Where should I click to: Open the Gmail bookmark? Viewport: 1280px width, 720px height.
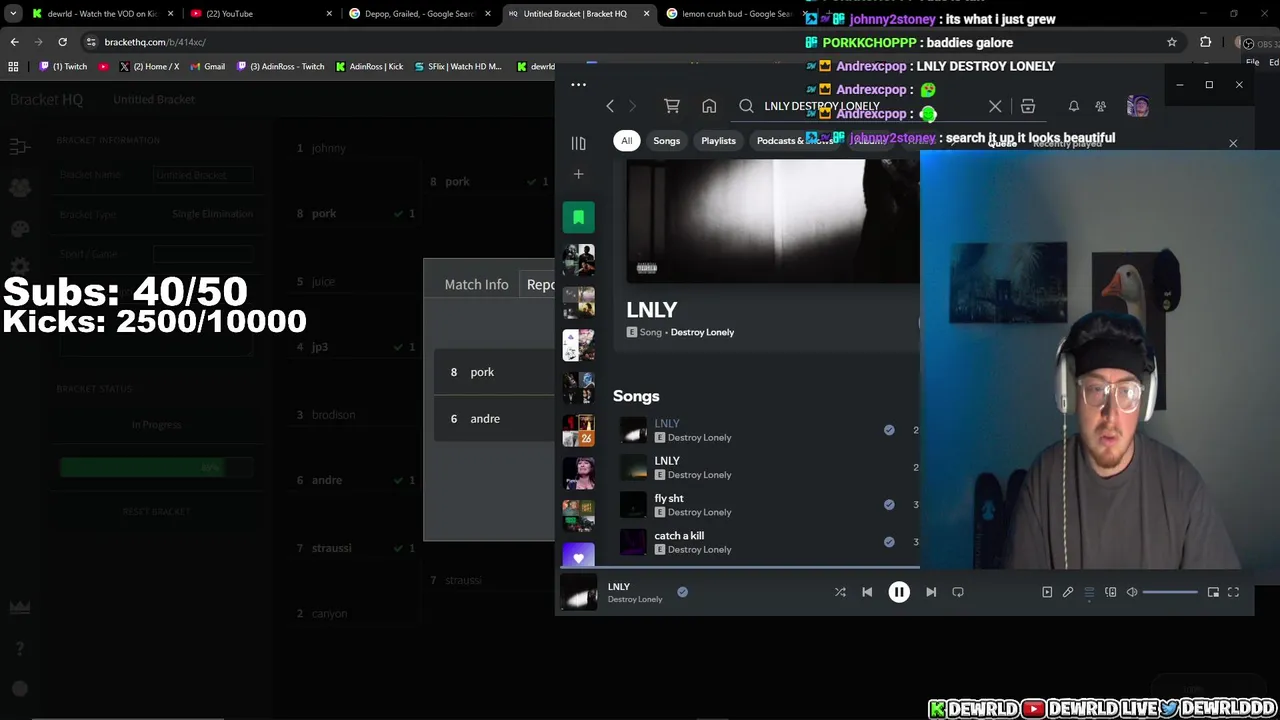tap(208, 67)
